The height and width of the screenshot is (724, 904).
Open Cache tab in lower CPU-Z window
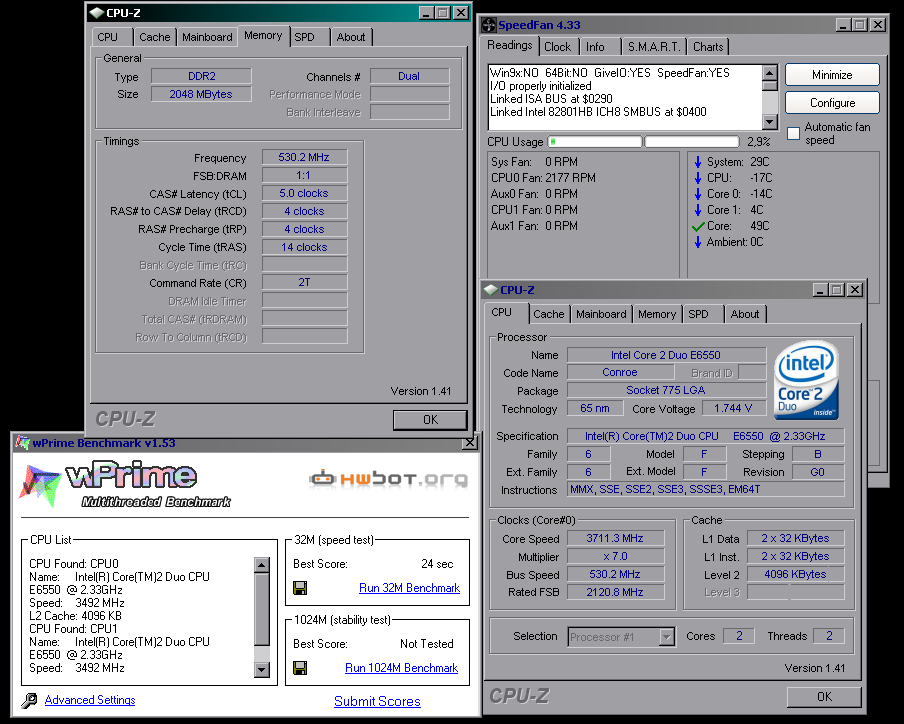click(x=548, y=314)
